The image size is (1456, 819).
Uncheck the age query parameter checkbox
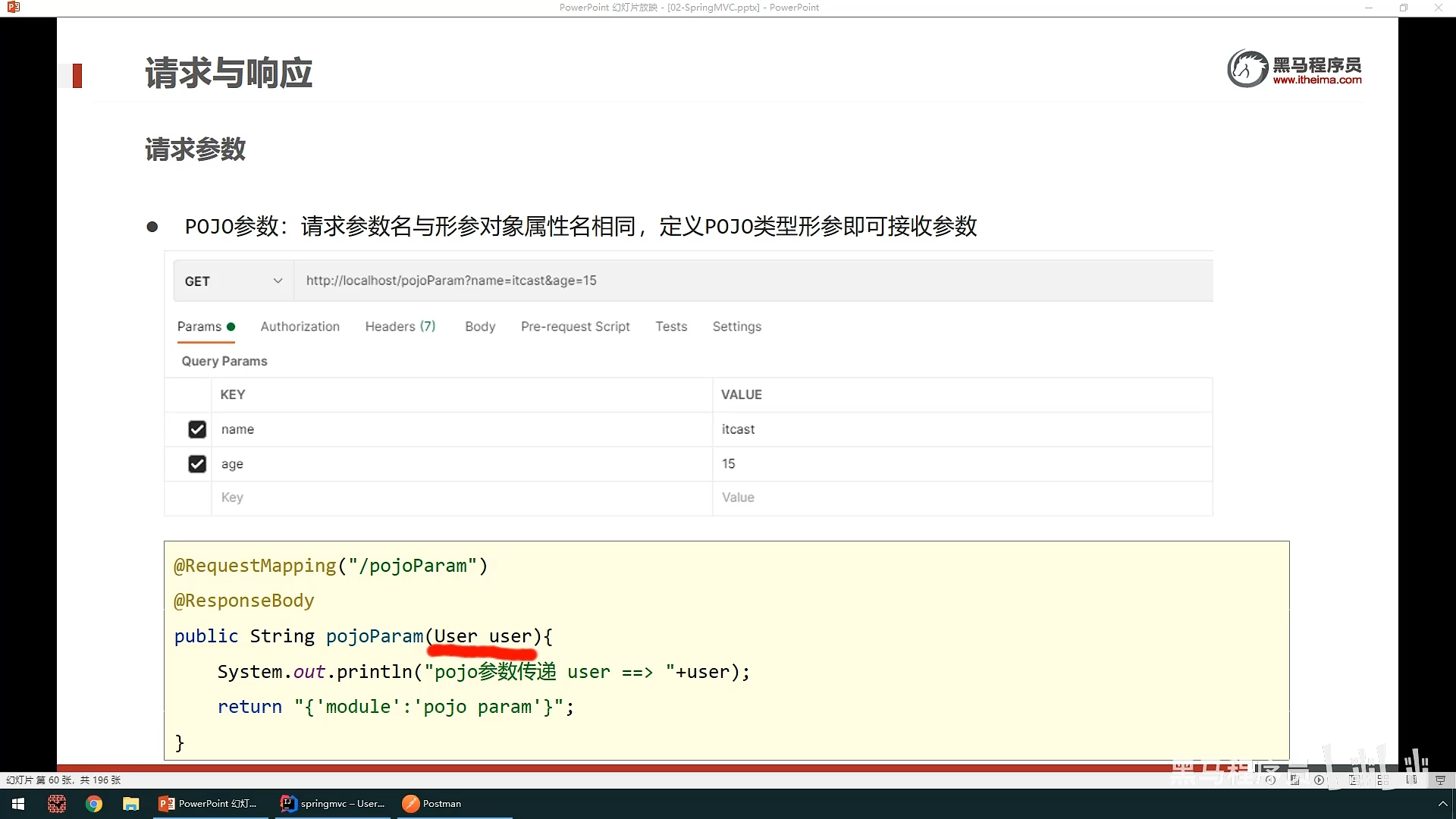(x=197, y=464)
